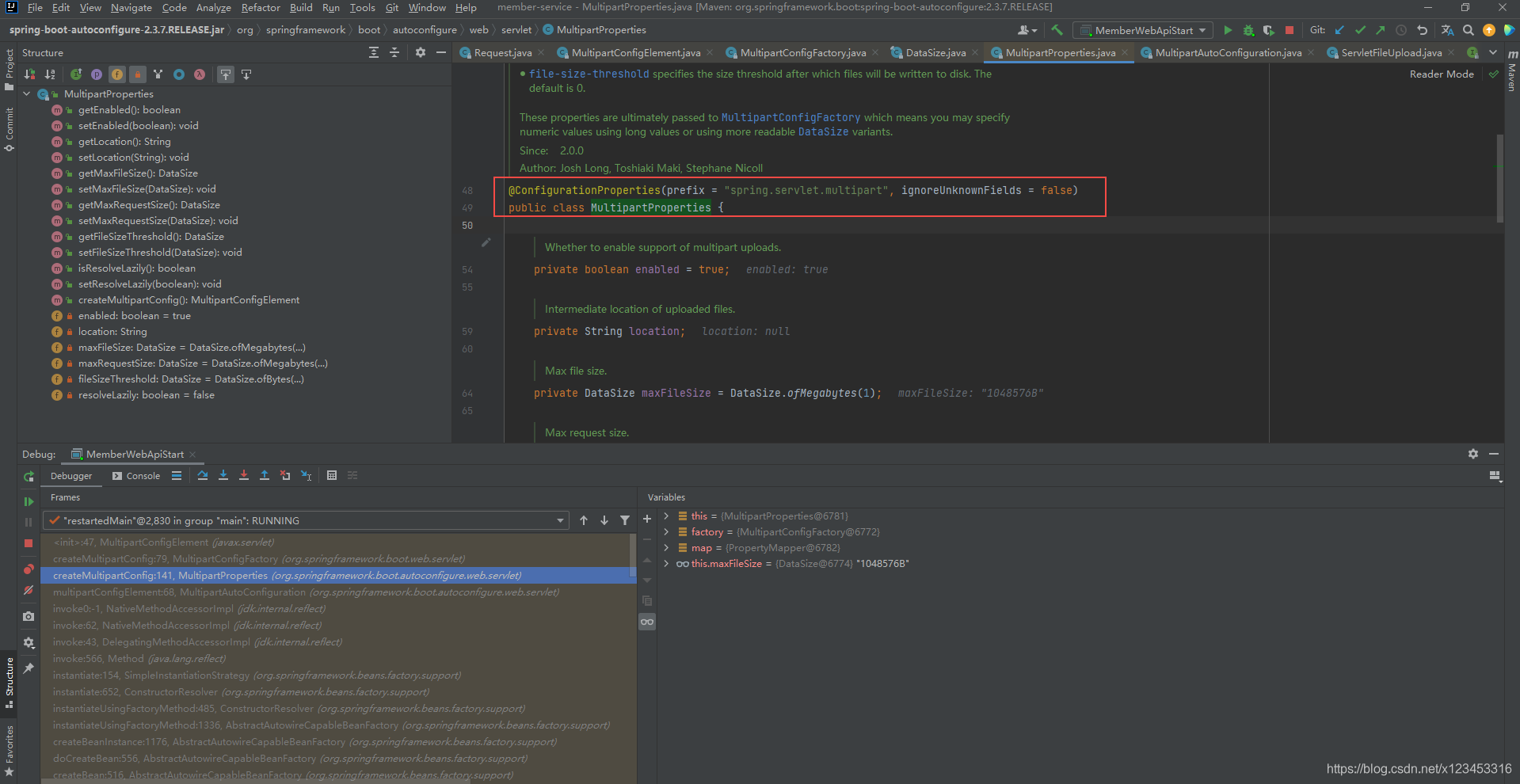Click the Git push arrow icon
The image size is (1520, 784).
1379,30
